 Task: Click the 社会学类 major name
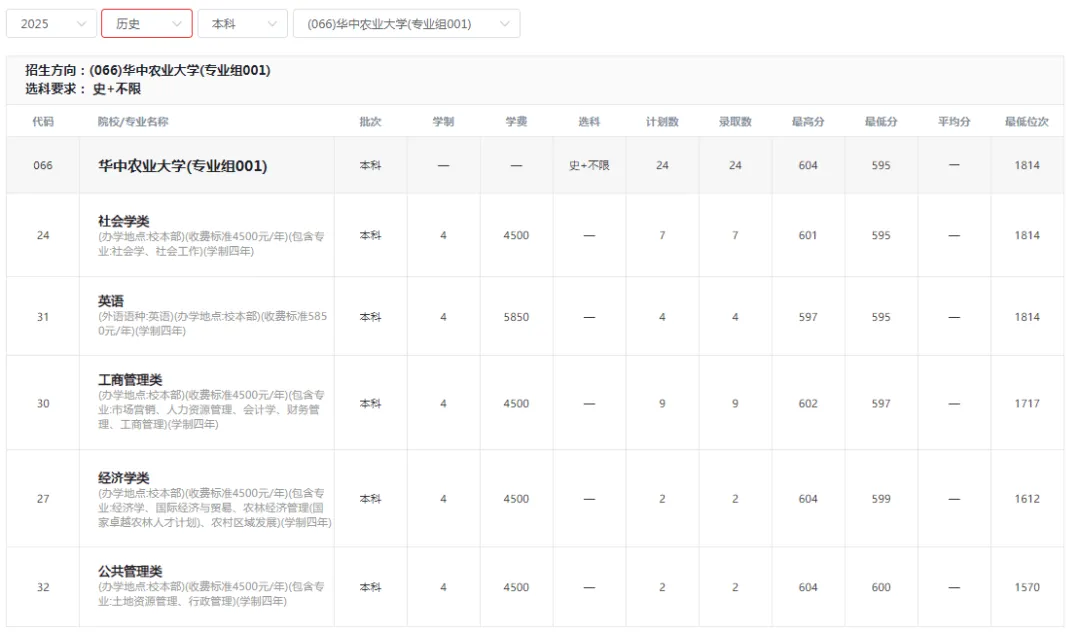(x=123, y=221)
